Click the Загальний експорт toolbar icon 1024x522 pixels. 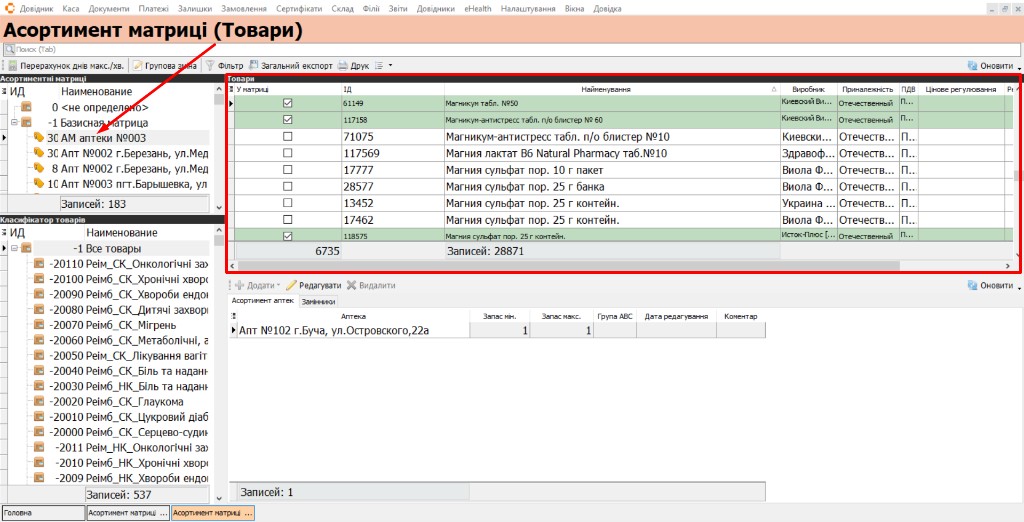pos(253,65)
